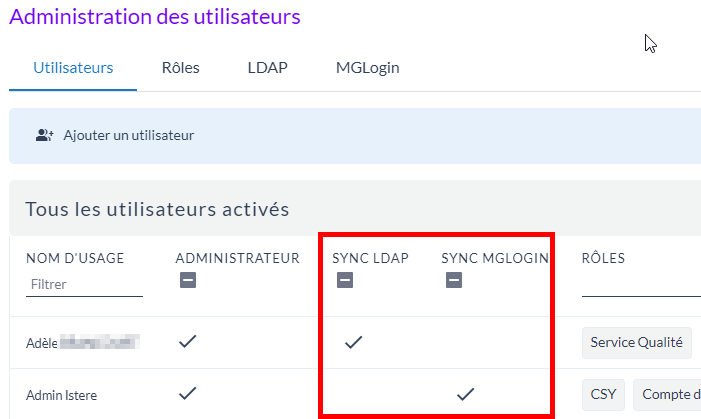The height and width of the screenshot is (419, 701).
Task: Click the Sync MGLogin column header
Action: pos(495,258)
